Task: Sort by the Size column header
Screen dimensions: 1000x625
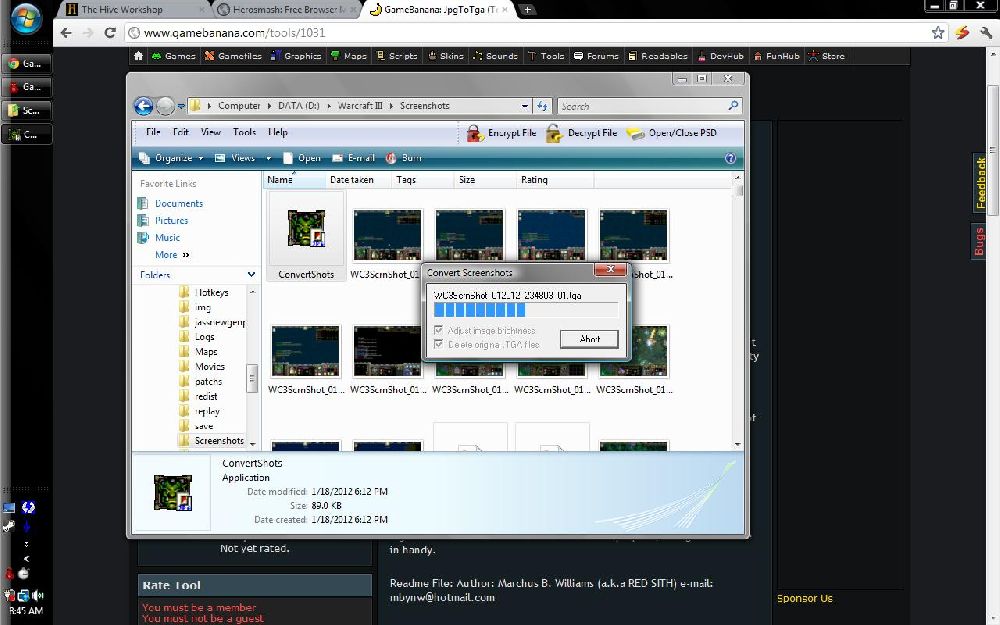Action: [x=485, y=180]
